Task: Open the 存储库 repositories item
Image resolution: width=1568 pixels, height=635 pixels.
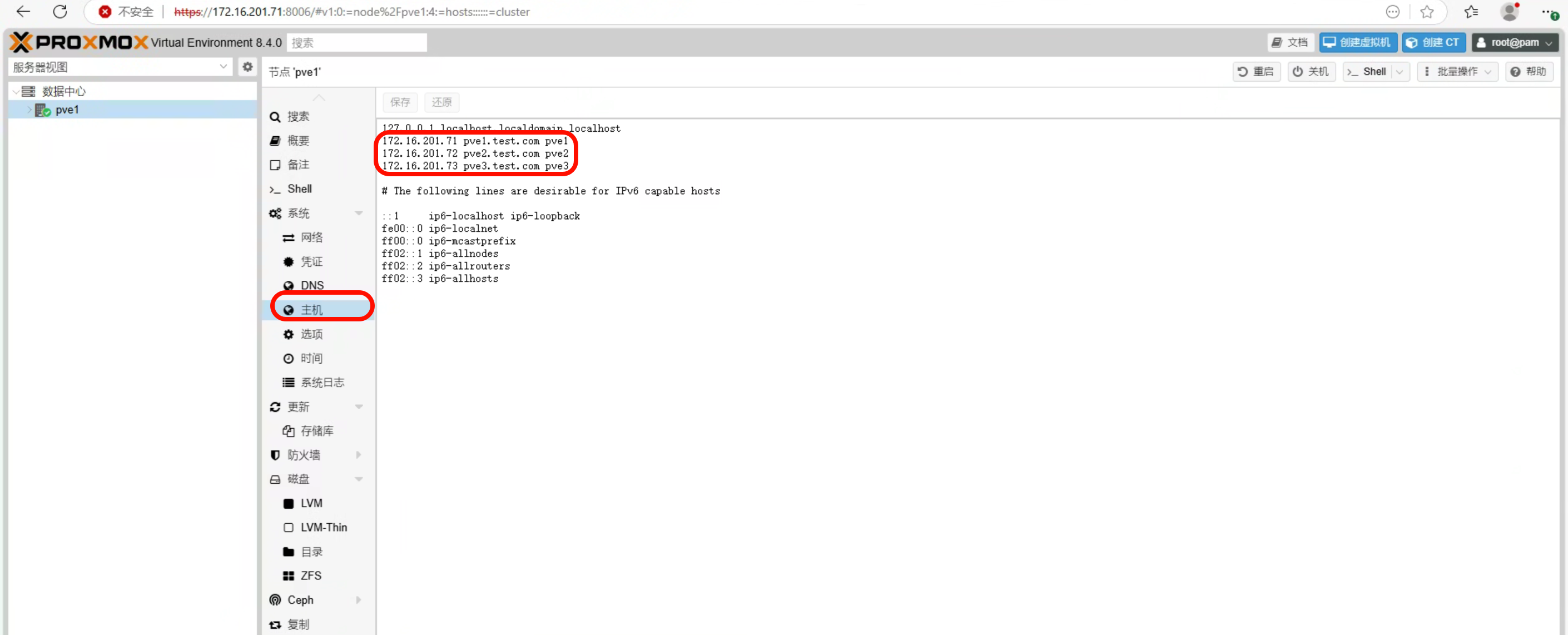Action: (316, 430)
